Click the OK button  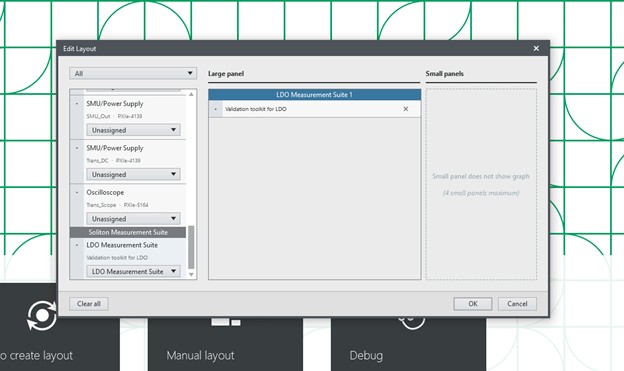(473, 304)
